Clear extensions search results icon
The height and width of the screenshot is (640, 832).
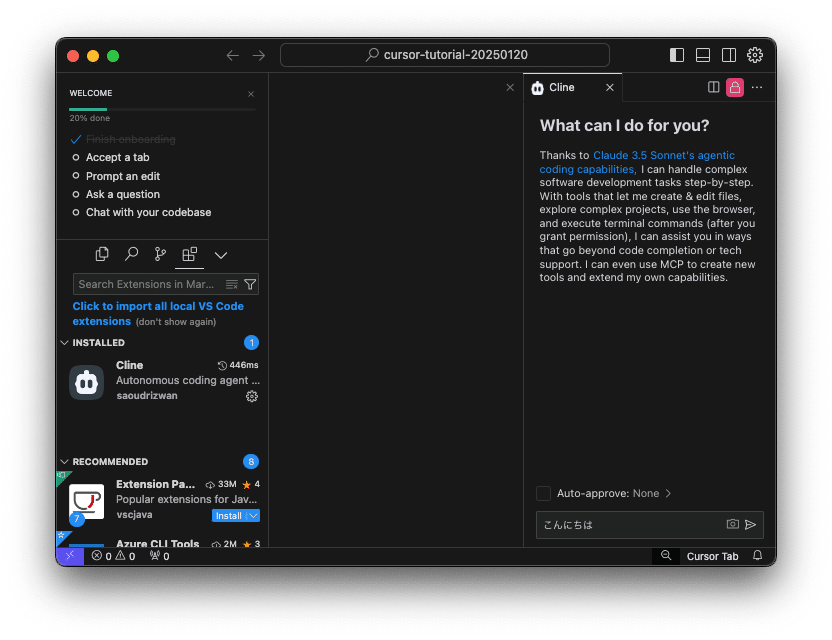pyautogui.click(x=232, y=284)
